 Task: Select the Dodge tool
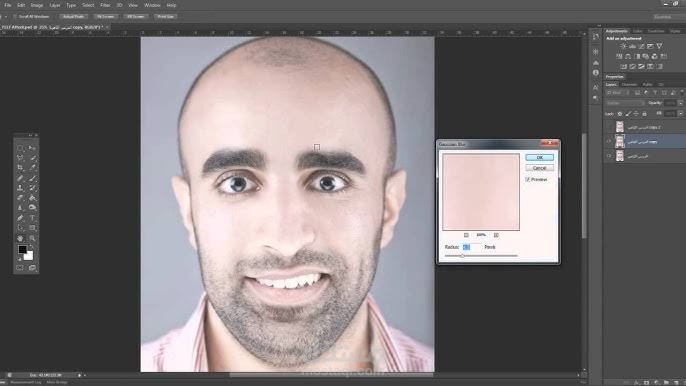[x=32, y=208]
